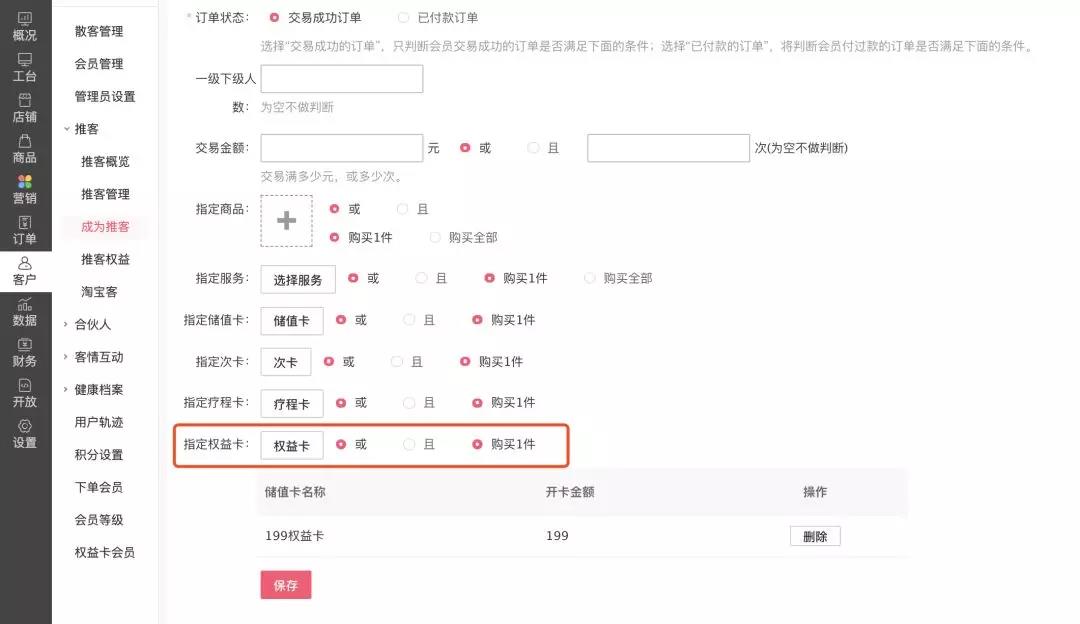Click the 权益卡 select button
Viewport: 1080px width, 624px height.
point(292,446)
